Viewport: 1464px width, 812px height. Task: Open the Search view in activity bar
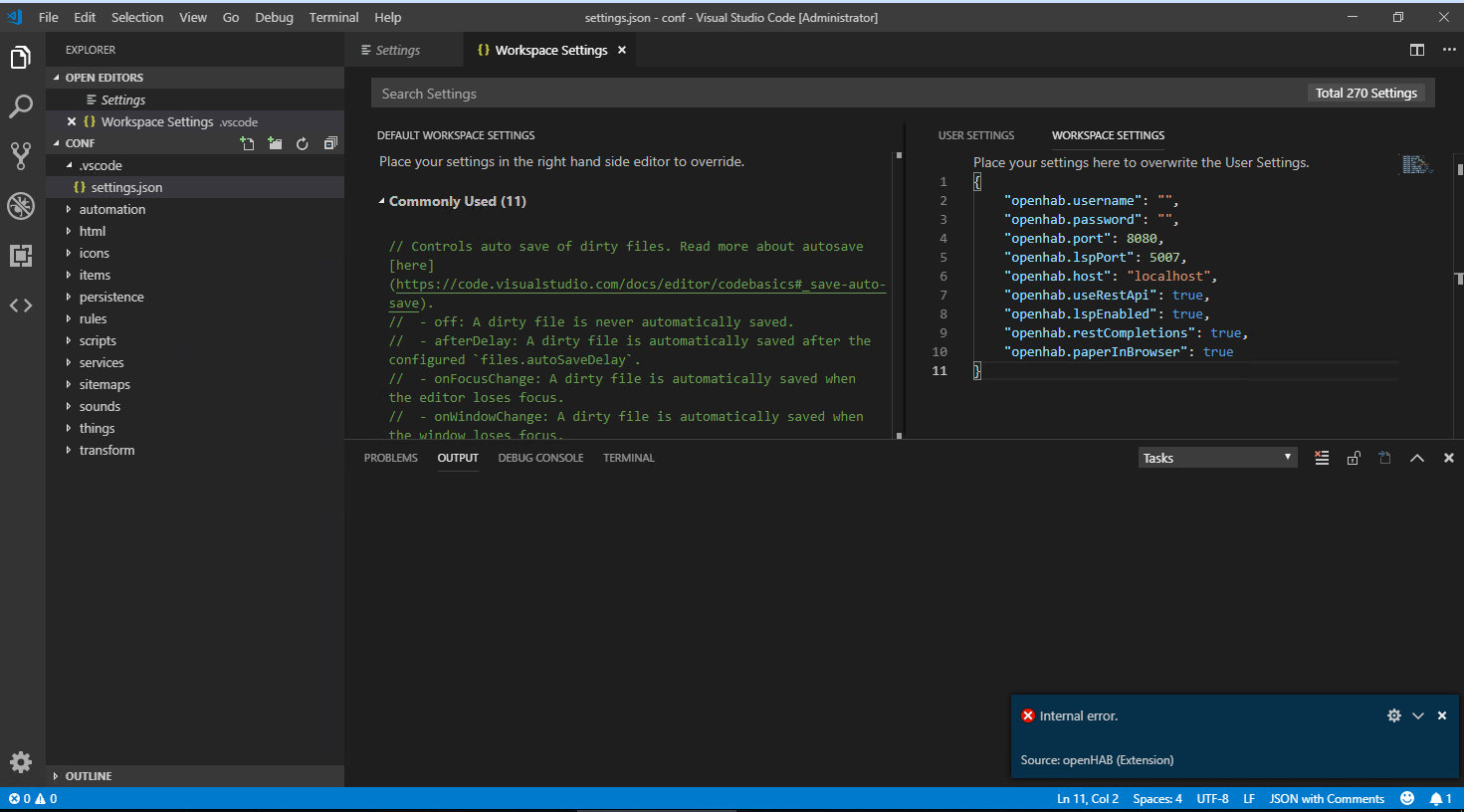click(21, 106)
